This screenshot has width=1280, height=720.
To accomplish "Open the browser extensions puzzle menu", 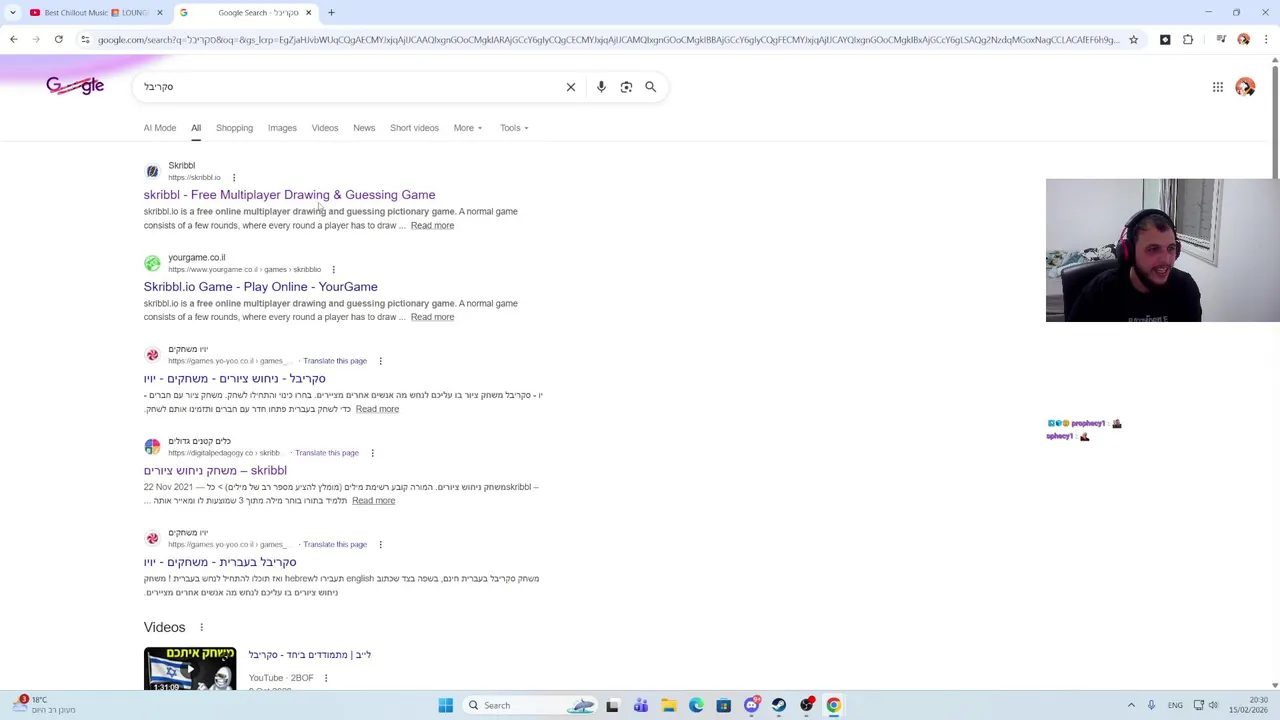I will click(1188, 39).
